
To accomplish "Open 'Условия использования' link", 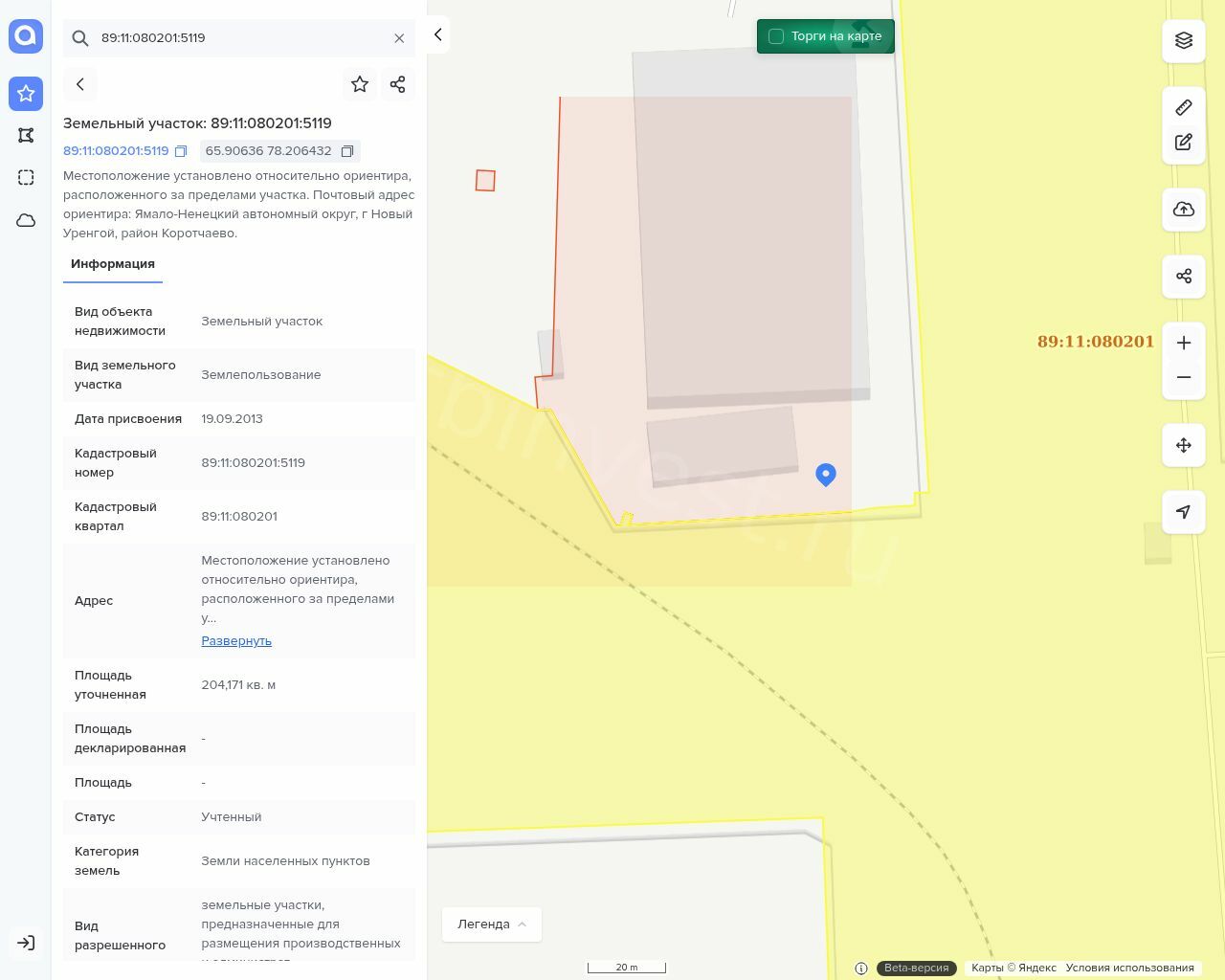I will (1129, 968).
